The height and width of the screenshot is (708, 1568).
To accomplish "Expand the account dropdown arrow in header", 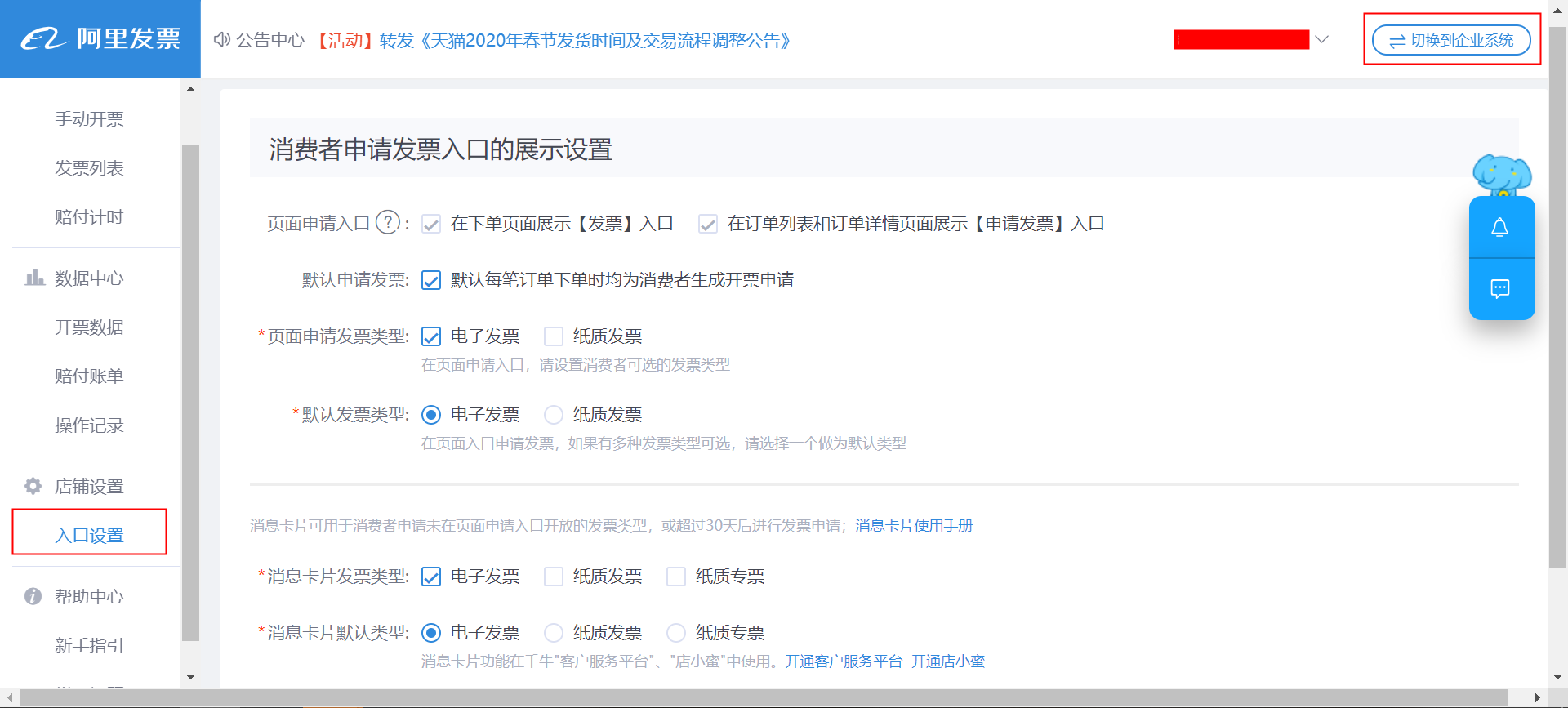I will (1321, 40).
